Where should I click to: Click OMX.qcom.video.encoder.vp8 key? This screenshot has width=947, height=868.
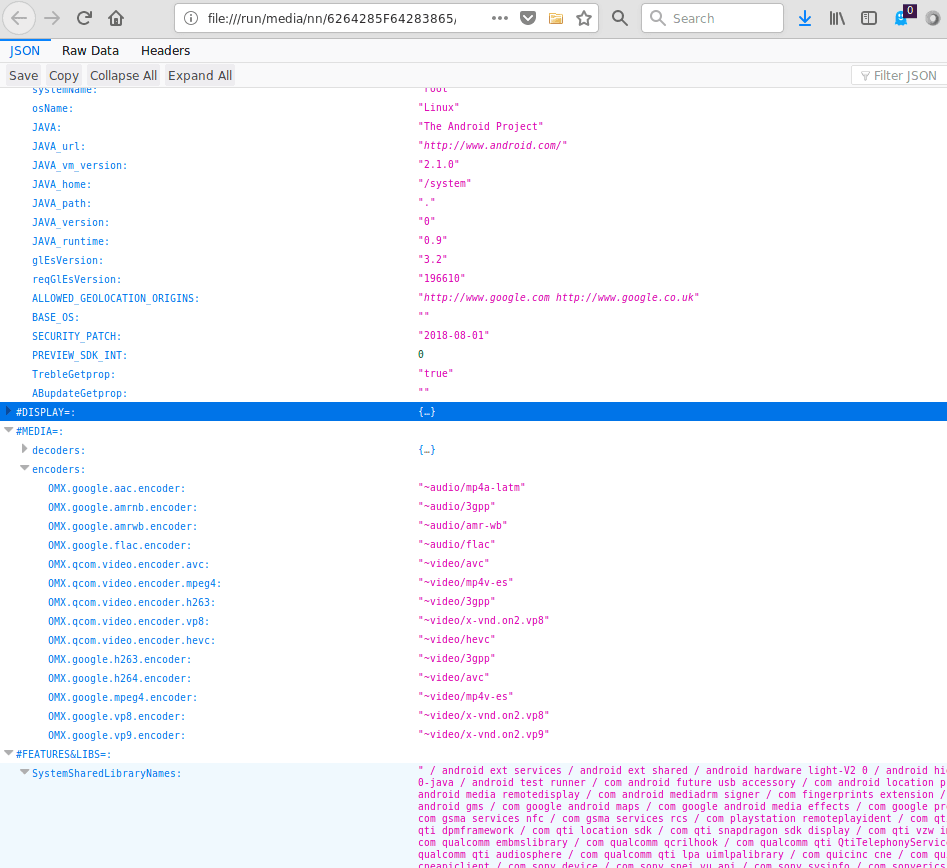pyautogui.click(x=129, y=622)
